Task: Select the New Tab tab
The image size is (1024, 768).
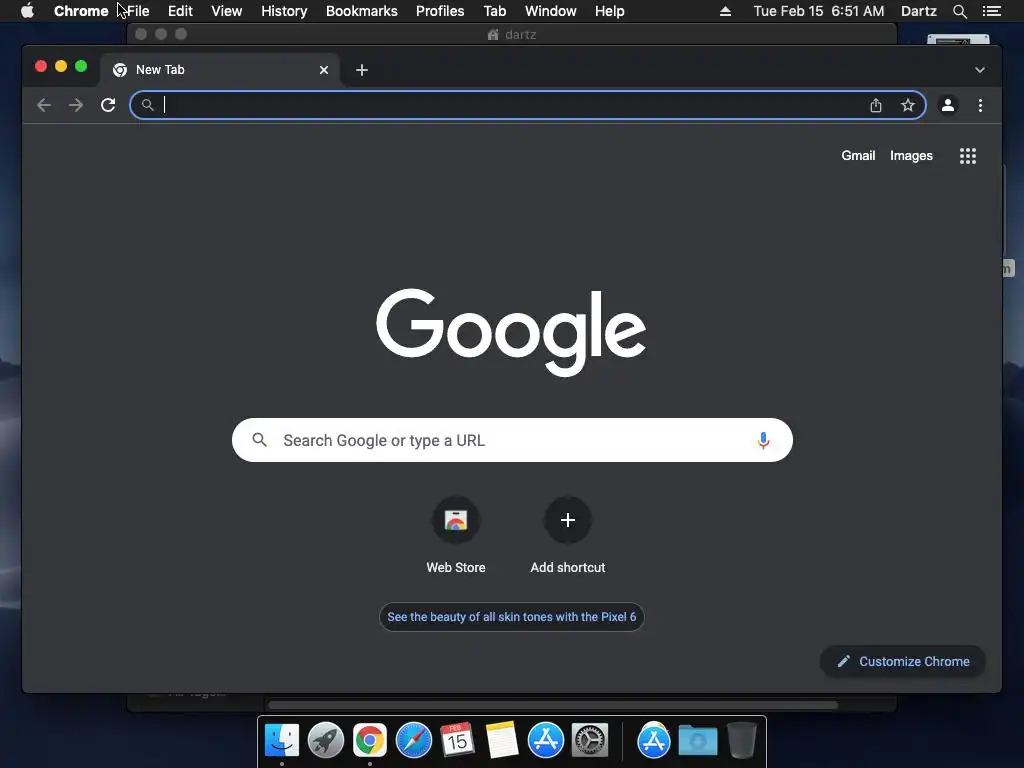Action: tap(219, 70)
